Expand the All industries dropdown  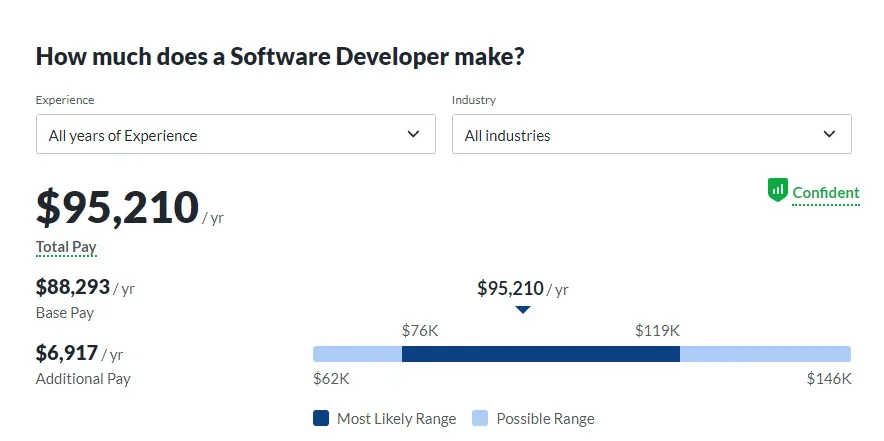coord(651,134)
